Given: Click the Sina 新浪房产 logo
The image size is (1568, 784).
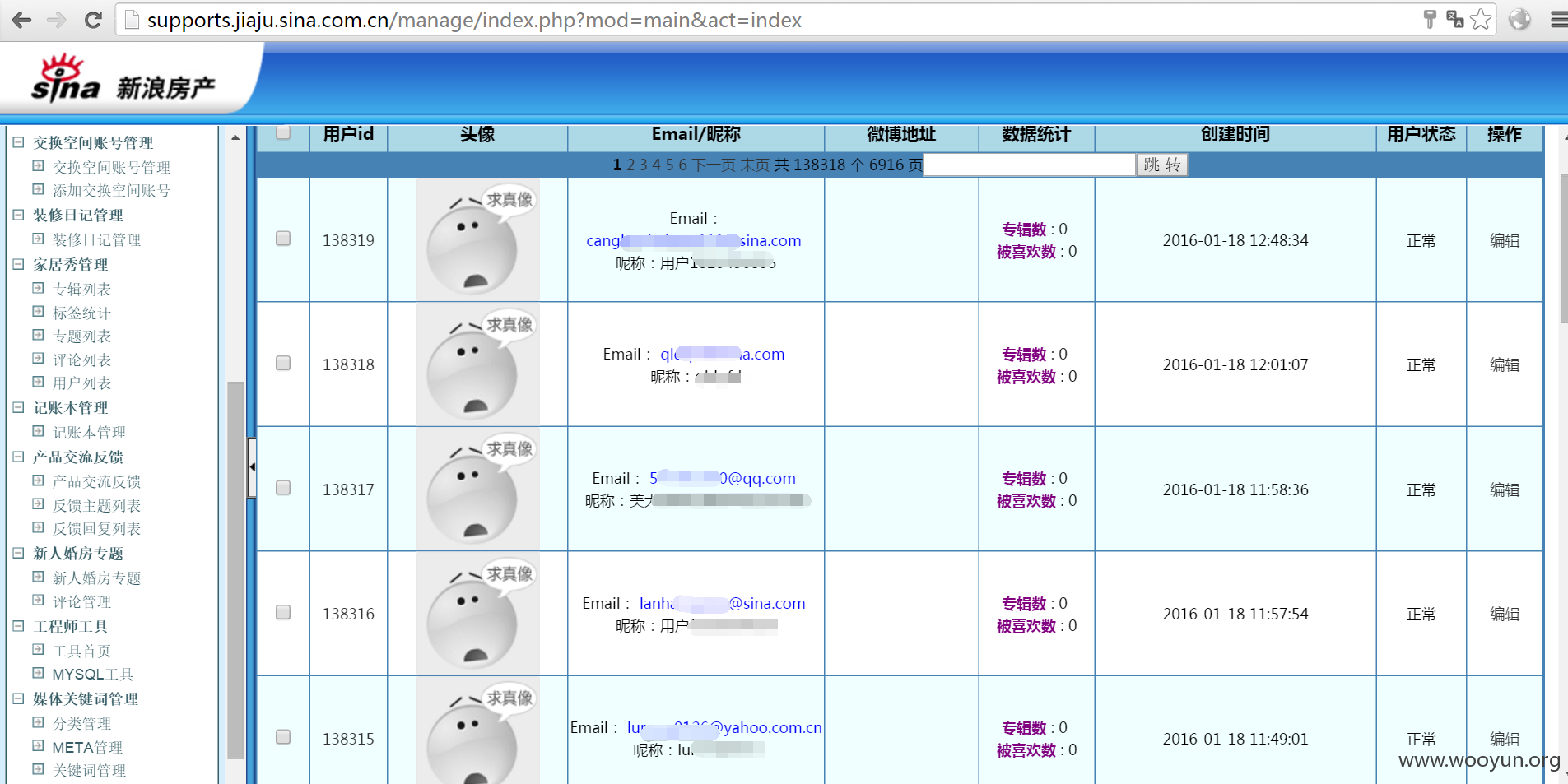Looking at the screenshot, I should point(123,79).
